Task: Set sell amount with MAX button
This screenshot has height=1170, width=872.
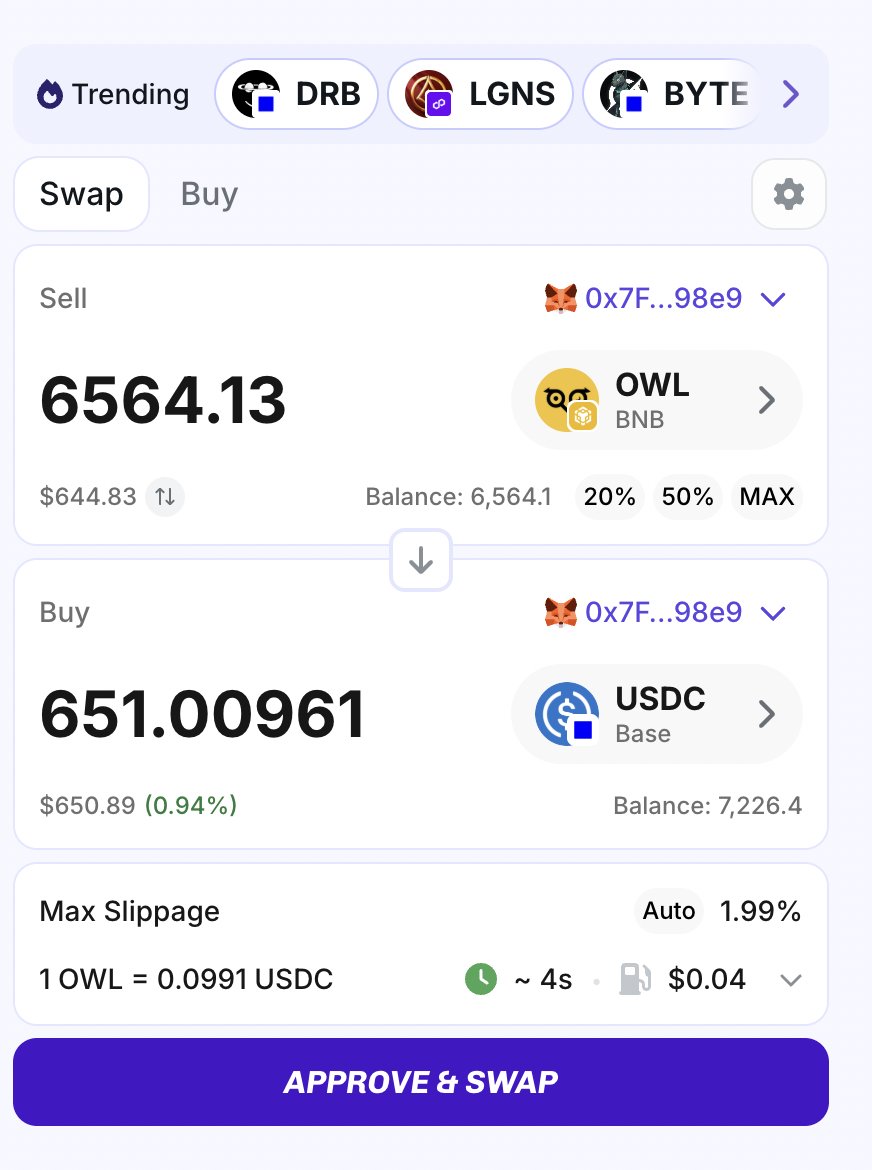Action: click(x=767, y=496)
